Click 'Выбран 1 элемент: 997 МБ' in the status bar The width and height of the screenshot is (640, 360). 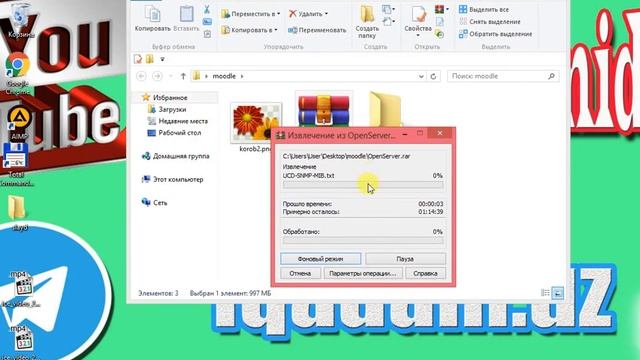(230, 293)
